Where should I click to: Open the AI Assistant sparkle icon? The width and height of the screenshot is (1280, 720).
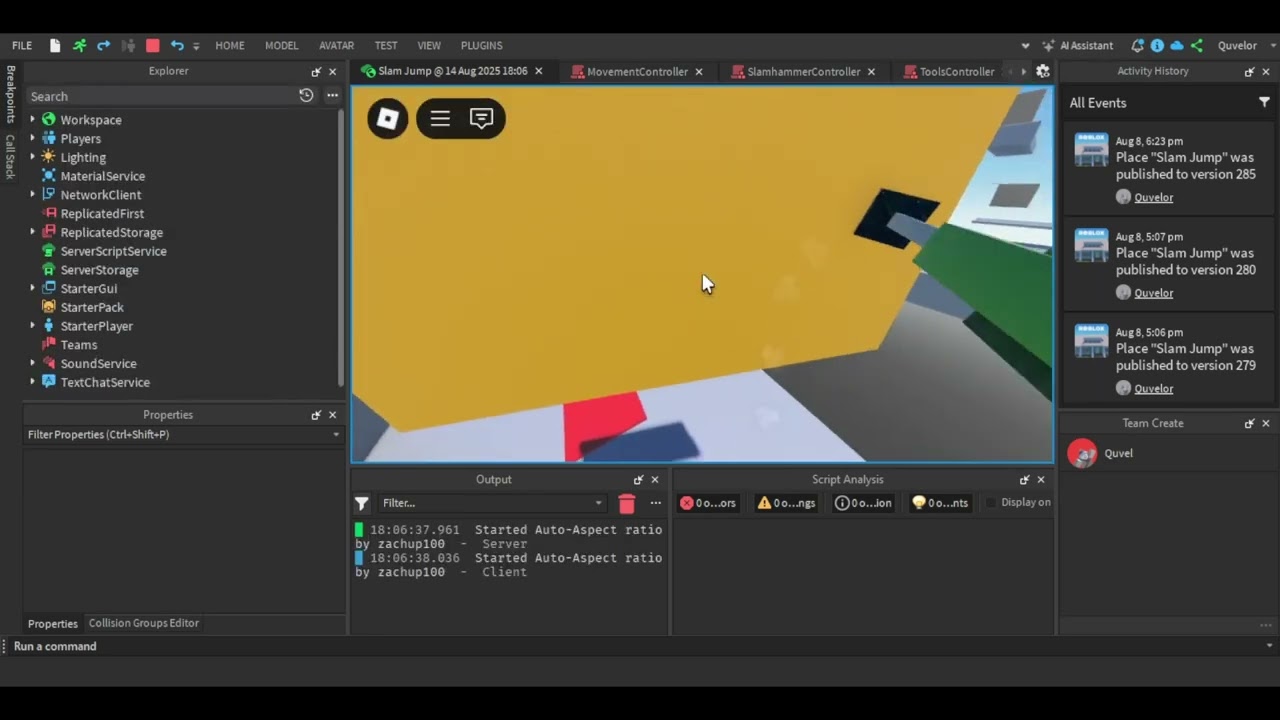coord(1049,45)
